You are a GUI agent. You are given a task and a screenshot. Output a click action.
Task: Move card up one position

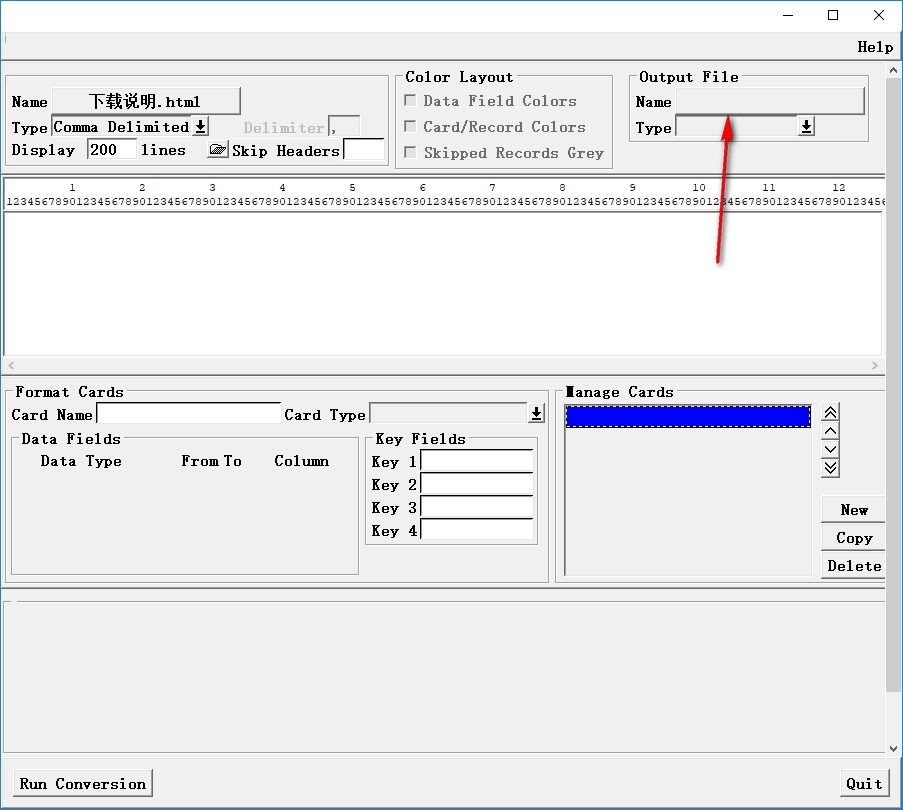click(x=830, y=431)
